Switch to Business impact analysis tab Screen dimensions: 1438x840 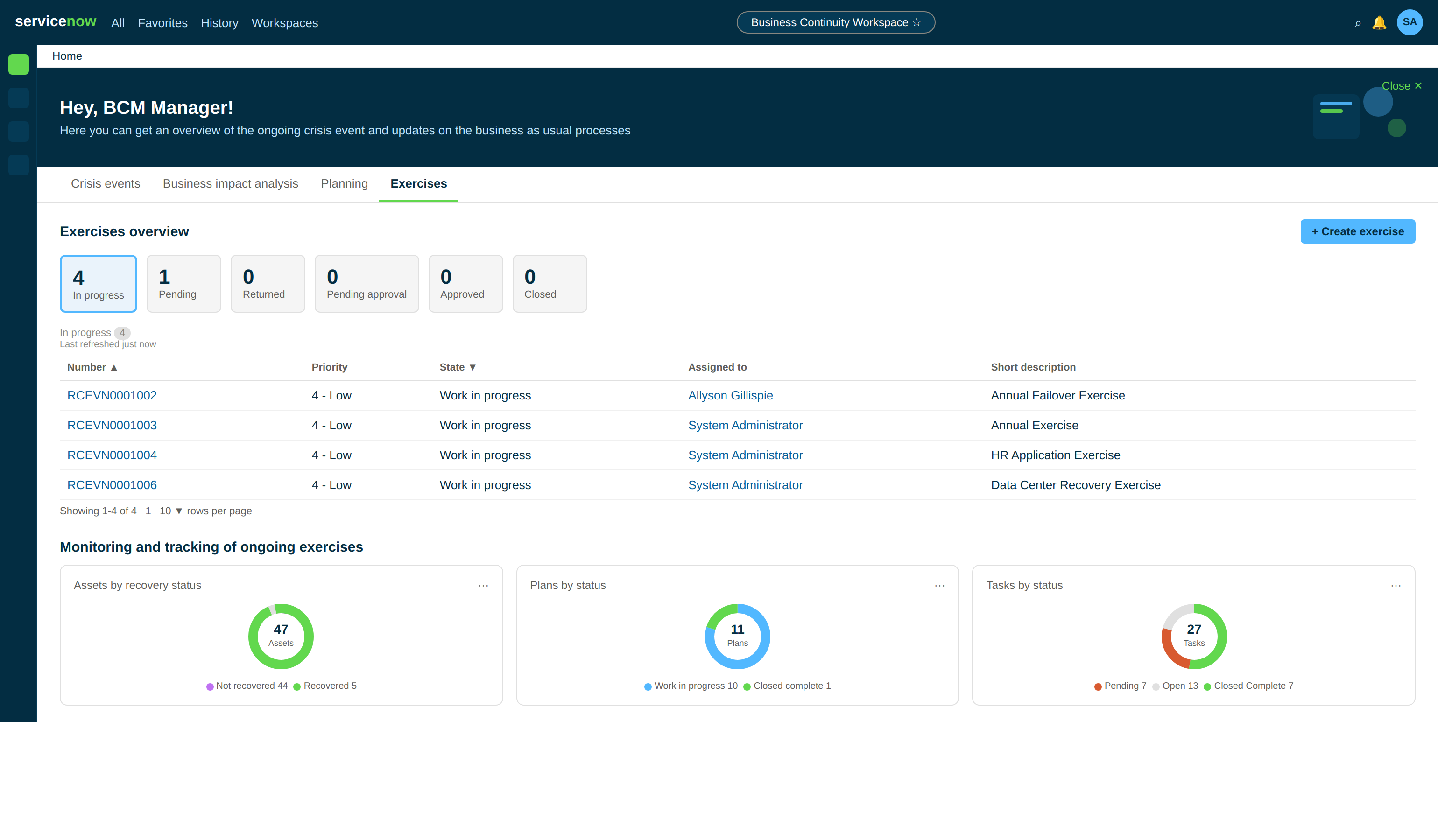[x=231, y=183]
